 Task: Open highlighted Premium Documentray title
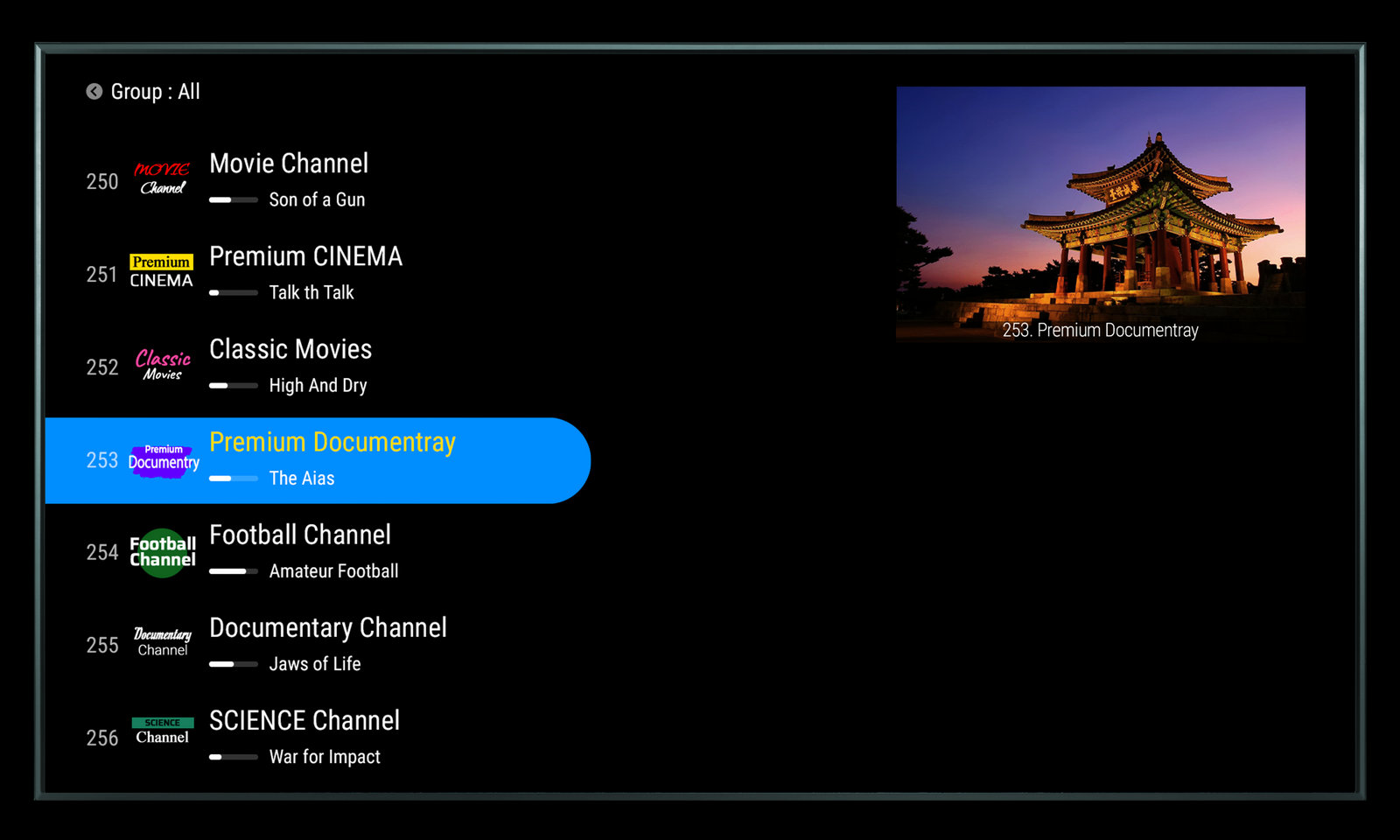point(332,443)
